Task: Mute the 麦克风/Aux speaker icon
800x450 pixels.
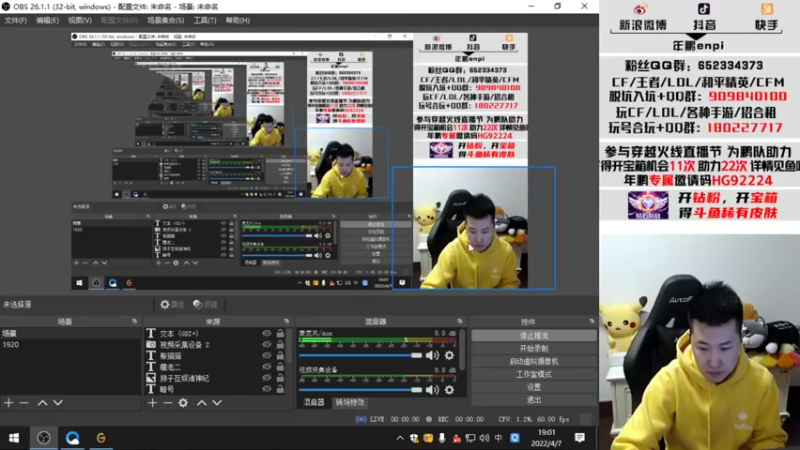Action: (x=432, y=356)
